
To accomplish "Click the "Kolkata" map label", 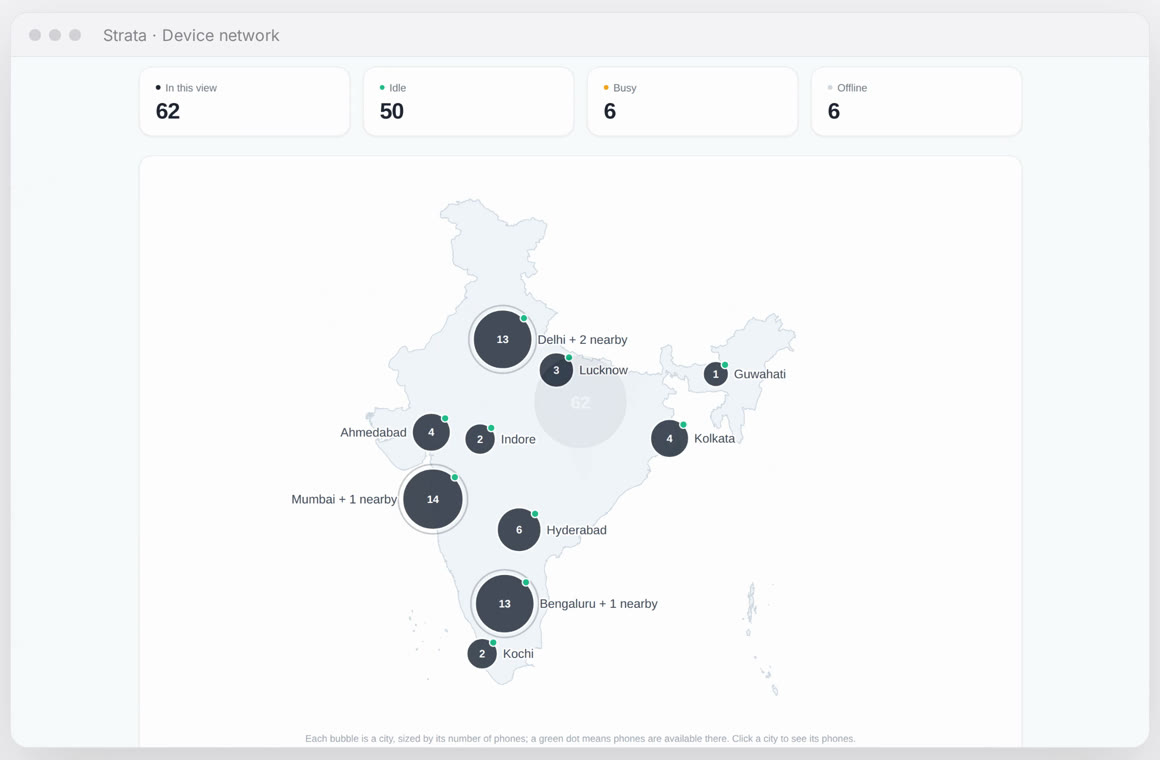I will pyautogui.click(x=715, y=438).
